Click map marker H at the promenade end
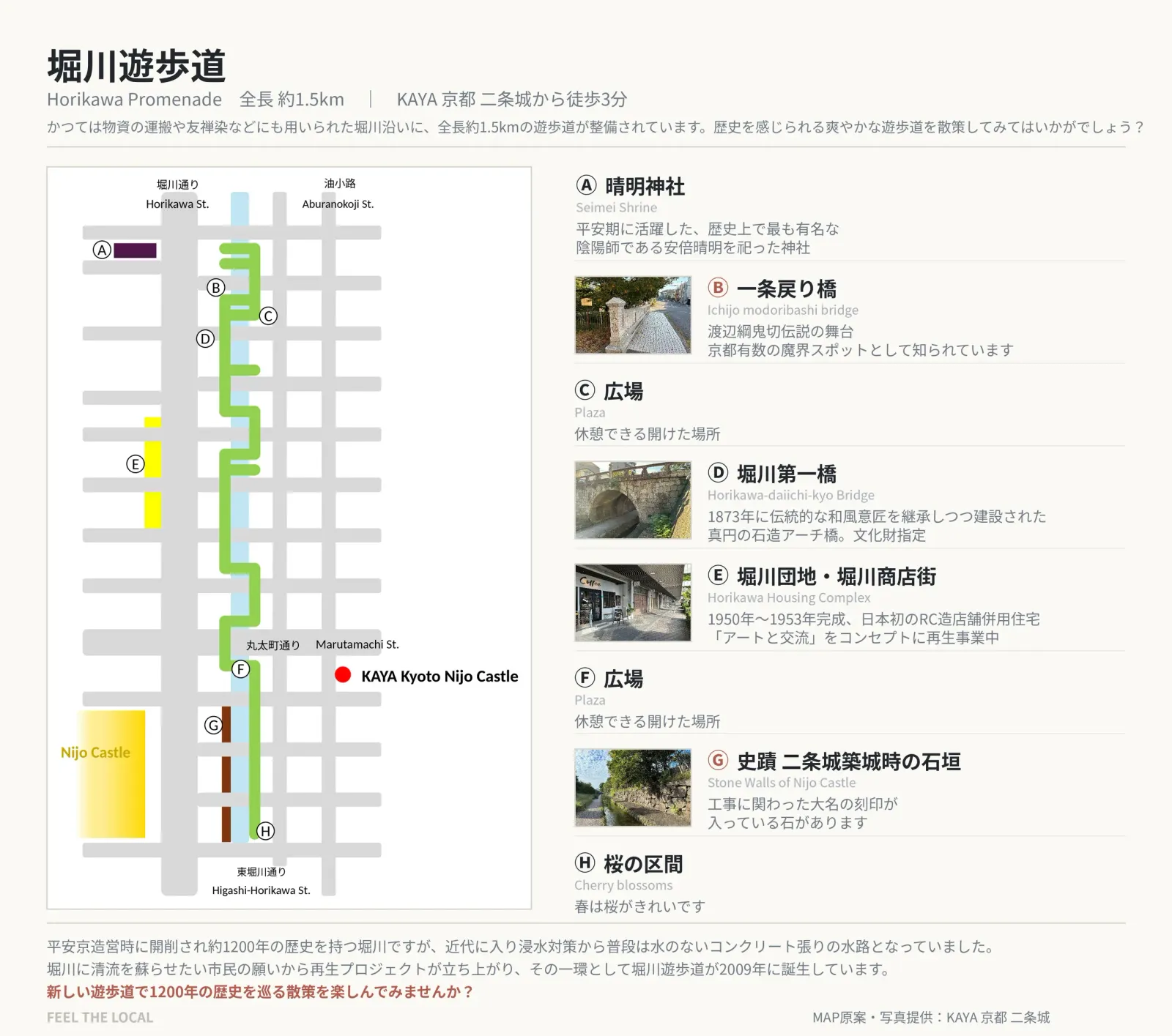 point(265,831)
